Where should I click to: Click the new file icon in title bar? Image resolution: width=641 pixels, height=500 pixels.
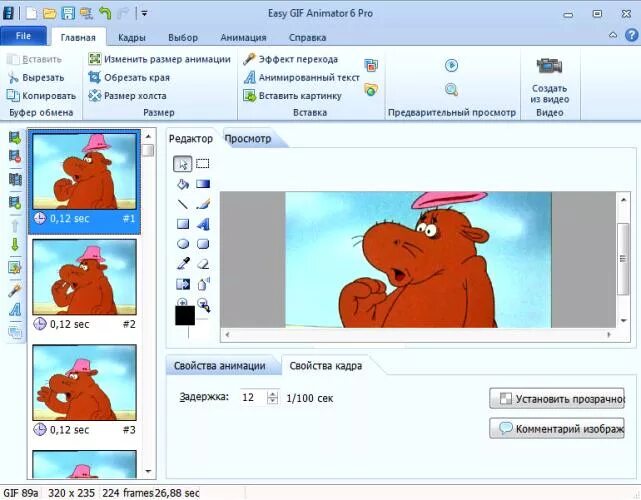click(x=31, y=13)
